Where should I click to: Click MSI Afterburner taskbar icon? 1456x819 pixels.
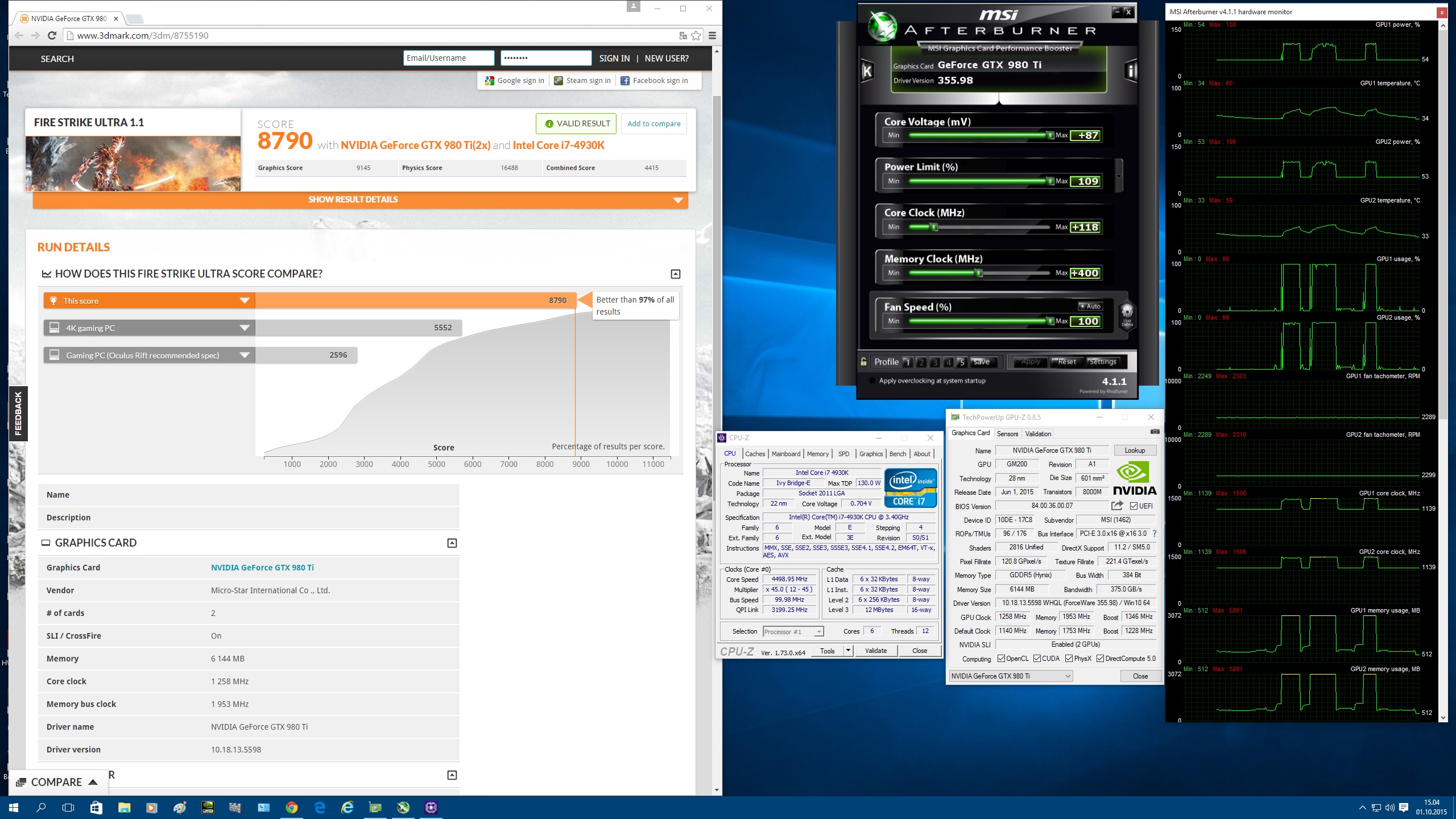pyautogui.click(x=403, y=807)
